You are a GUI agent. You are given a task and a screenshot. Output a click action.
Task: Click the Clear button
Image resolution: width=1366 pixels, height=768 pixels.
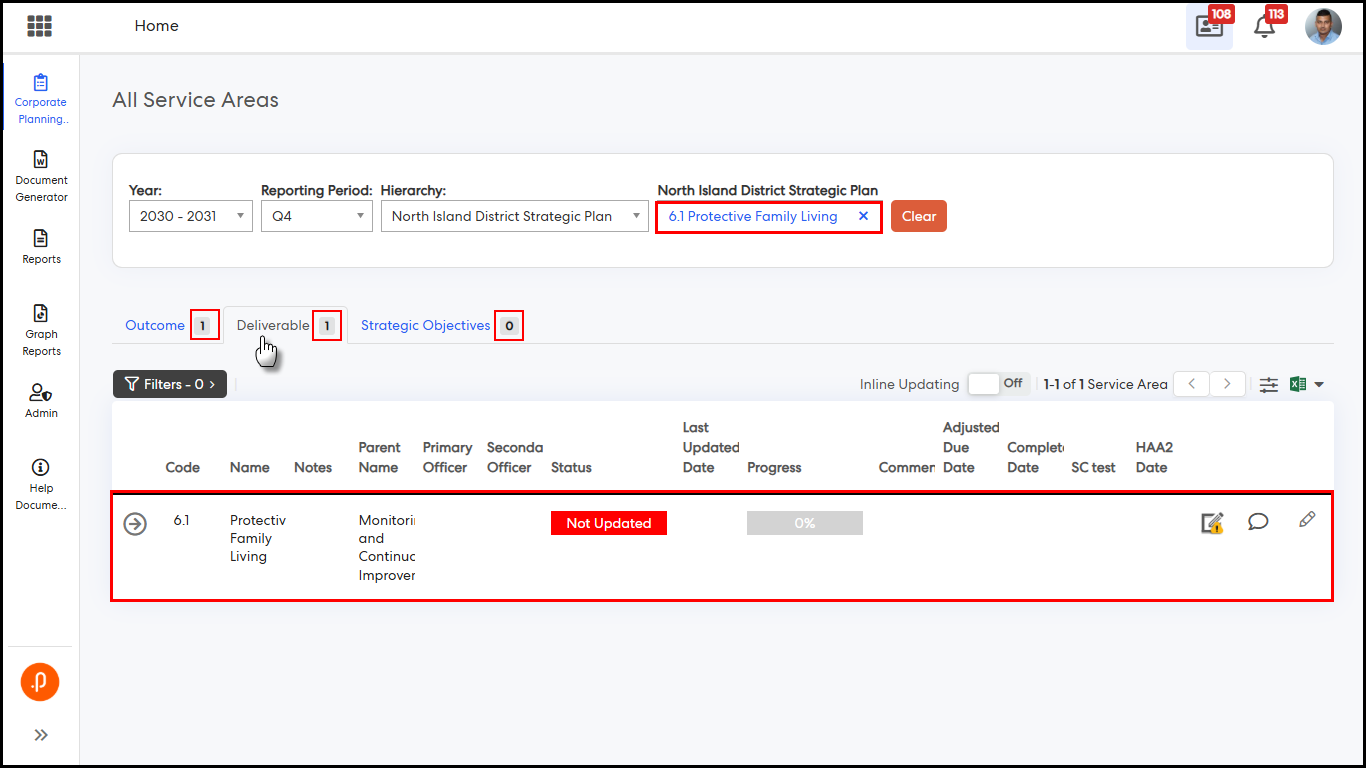coord(918,216)
